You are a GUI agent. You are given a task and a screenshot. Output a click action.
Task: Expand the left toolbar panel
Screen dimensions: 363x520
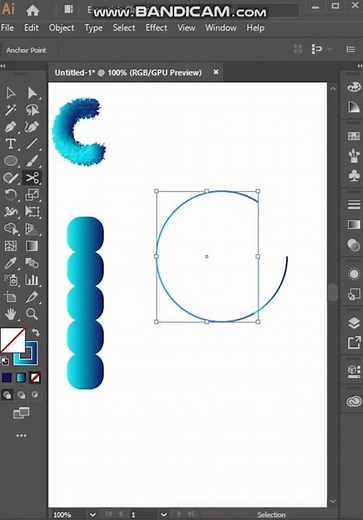tap(3, 66)
